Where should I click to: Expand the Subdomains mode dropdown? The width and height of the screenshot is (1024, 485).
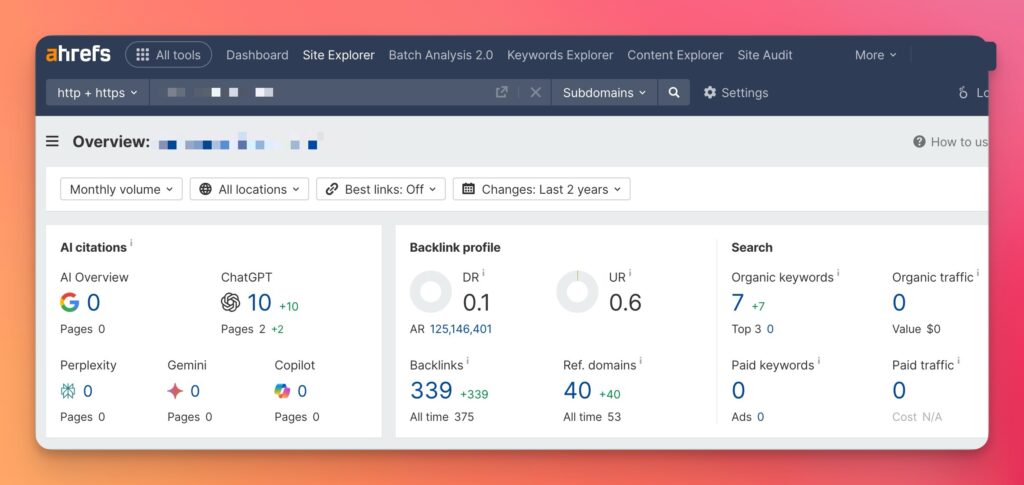point(604,92)
